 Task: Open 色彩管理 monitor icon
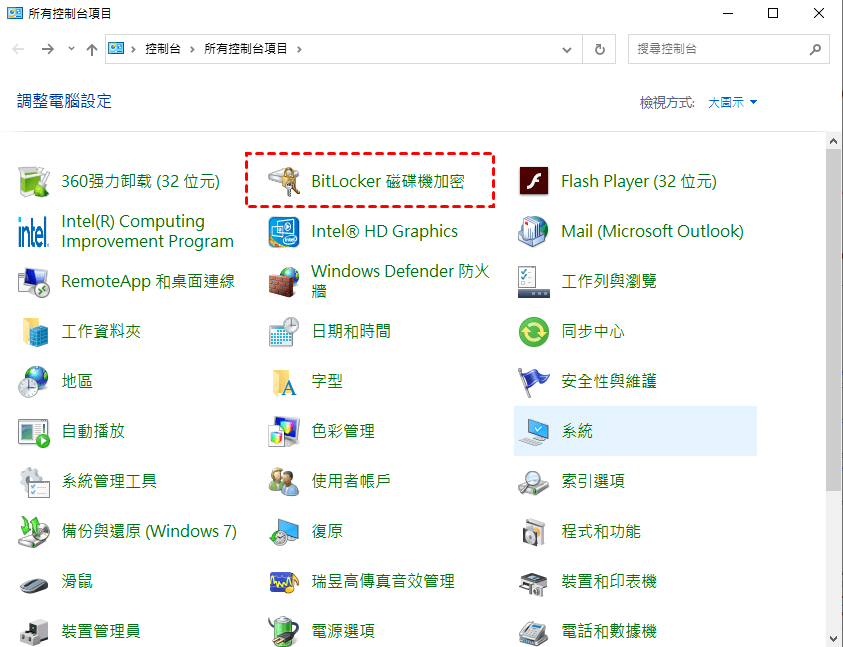point(284,431)
